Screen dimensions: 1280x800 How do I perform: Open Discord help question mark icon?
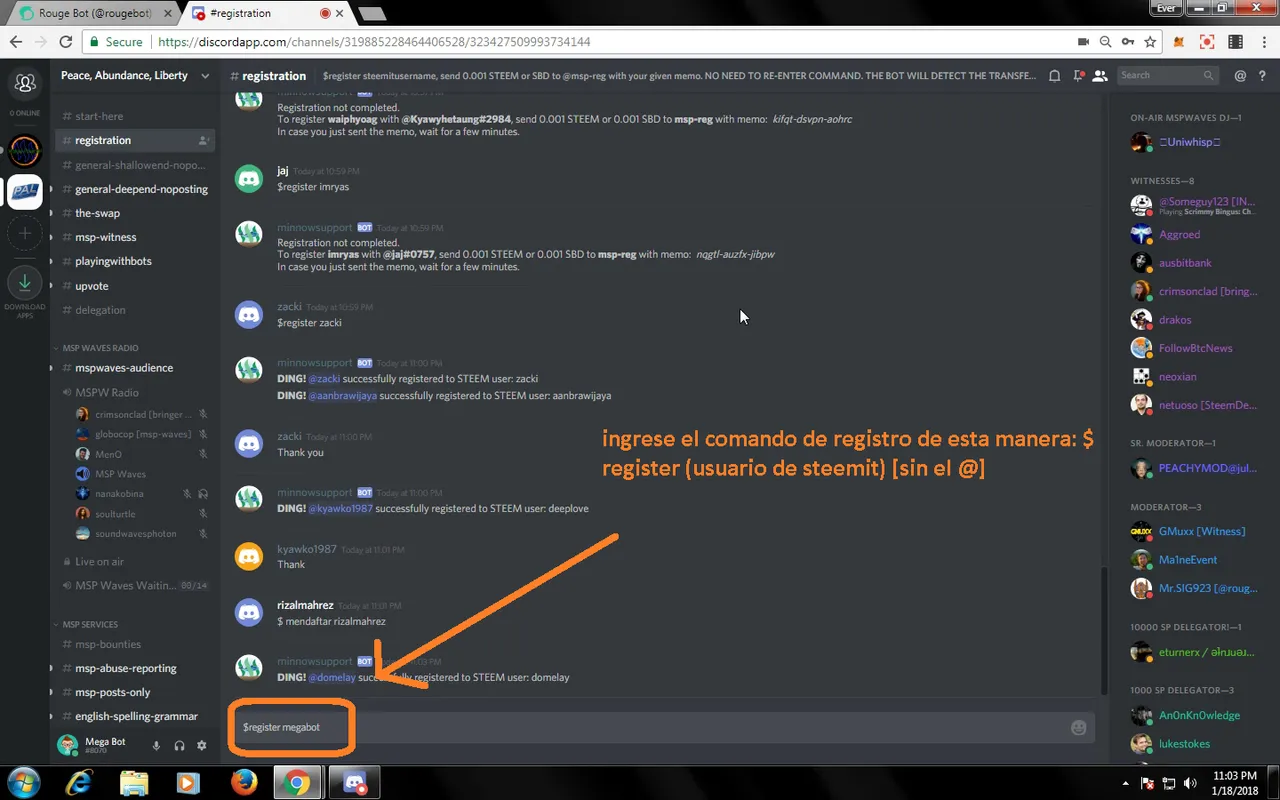1263,75
